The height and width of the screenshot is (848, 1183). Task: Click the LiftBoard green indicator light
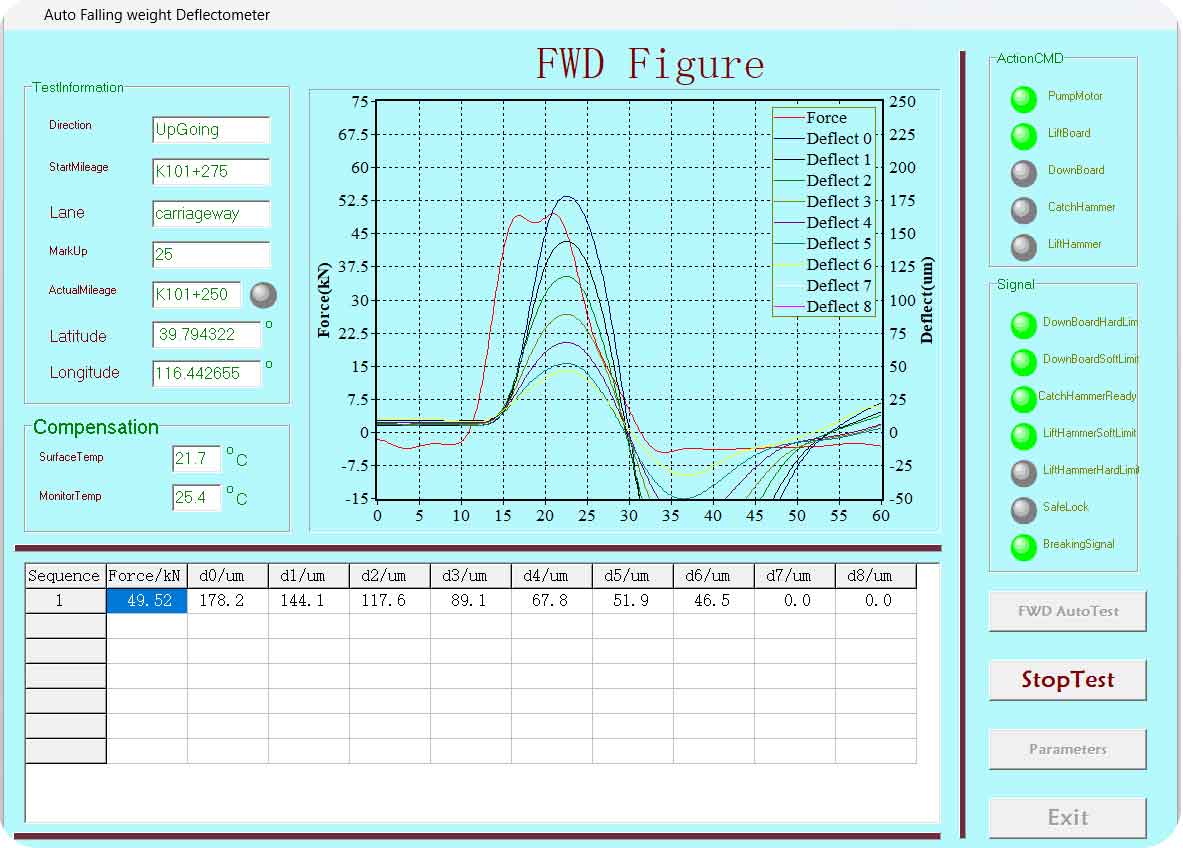pos(1023,136)
